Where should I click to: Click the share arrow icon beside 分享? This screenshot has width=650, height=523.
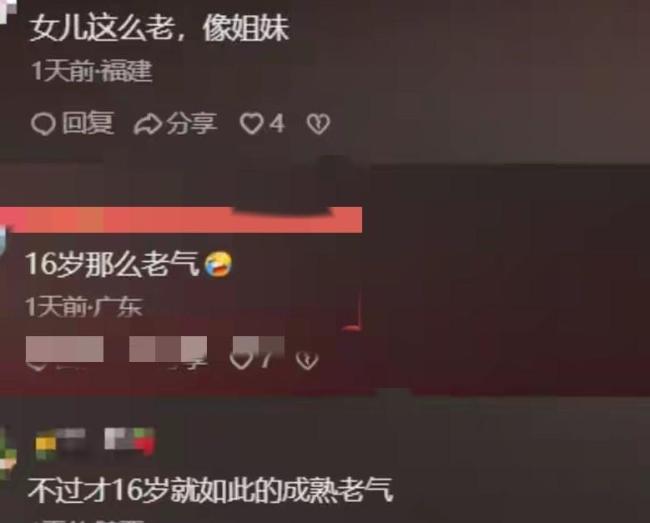[148, 124]
